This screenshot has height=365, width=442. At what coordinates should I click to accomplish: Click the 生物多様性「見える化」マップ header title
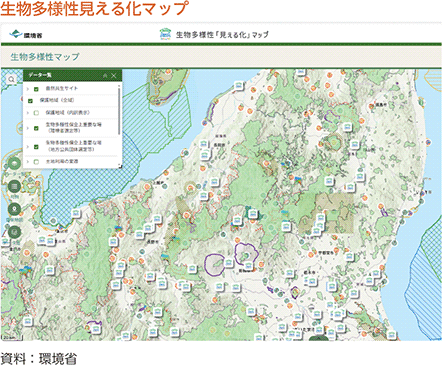222,35
